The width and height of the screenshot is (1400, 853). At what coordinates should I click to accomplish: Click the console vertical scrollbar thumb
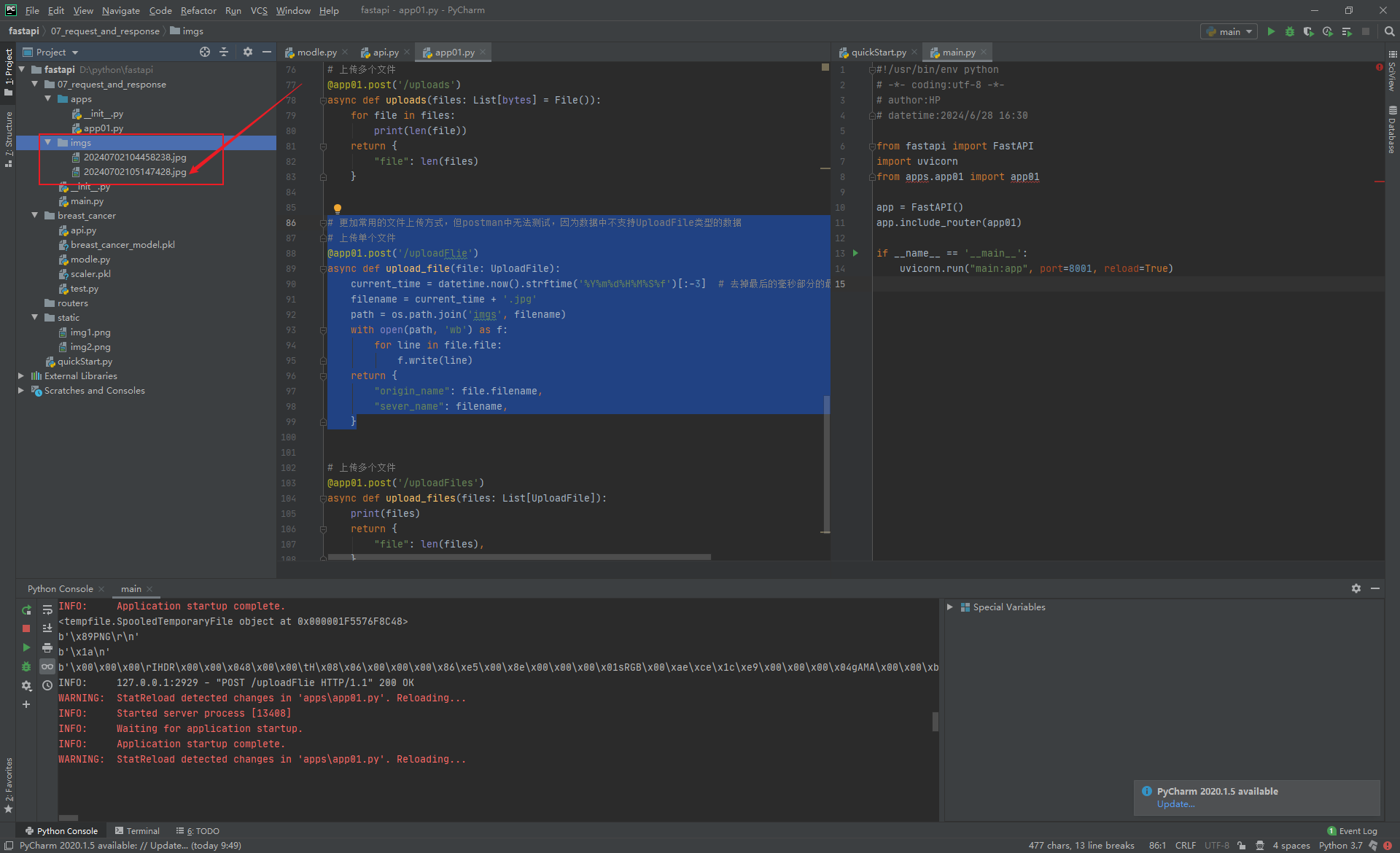click(935, 721)
